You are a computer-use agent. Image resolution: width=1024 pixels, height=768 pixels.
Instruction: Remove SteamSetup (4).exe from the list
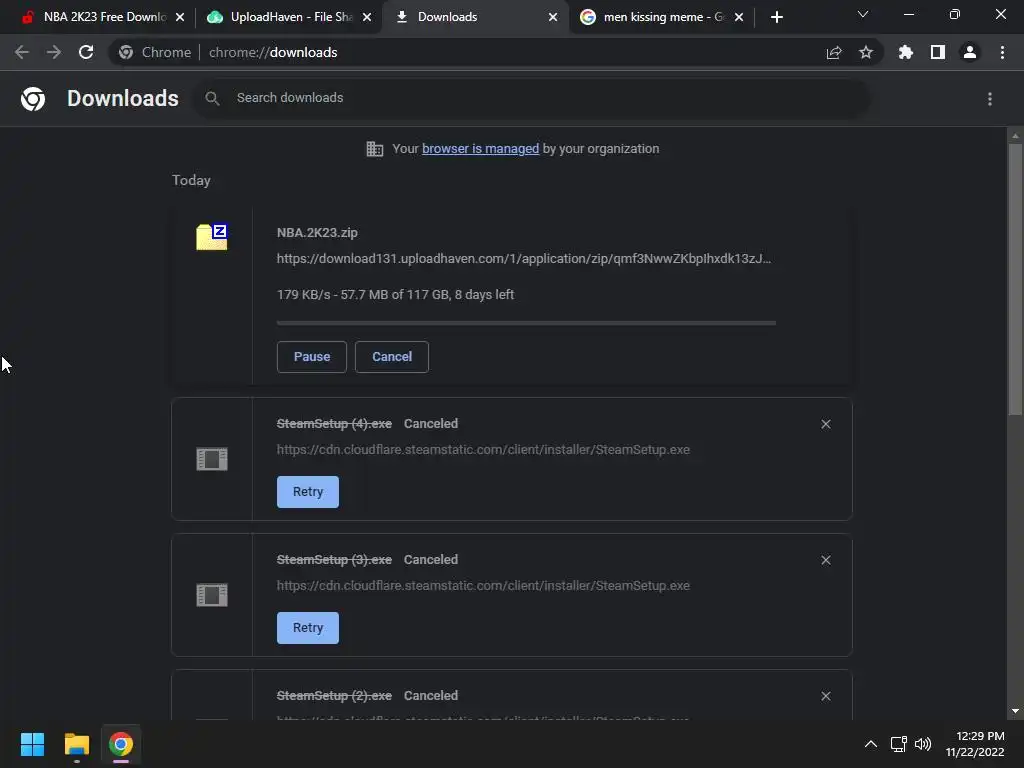[x=826, y=424]
